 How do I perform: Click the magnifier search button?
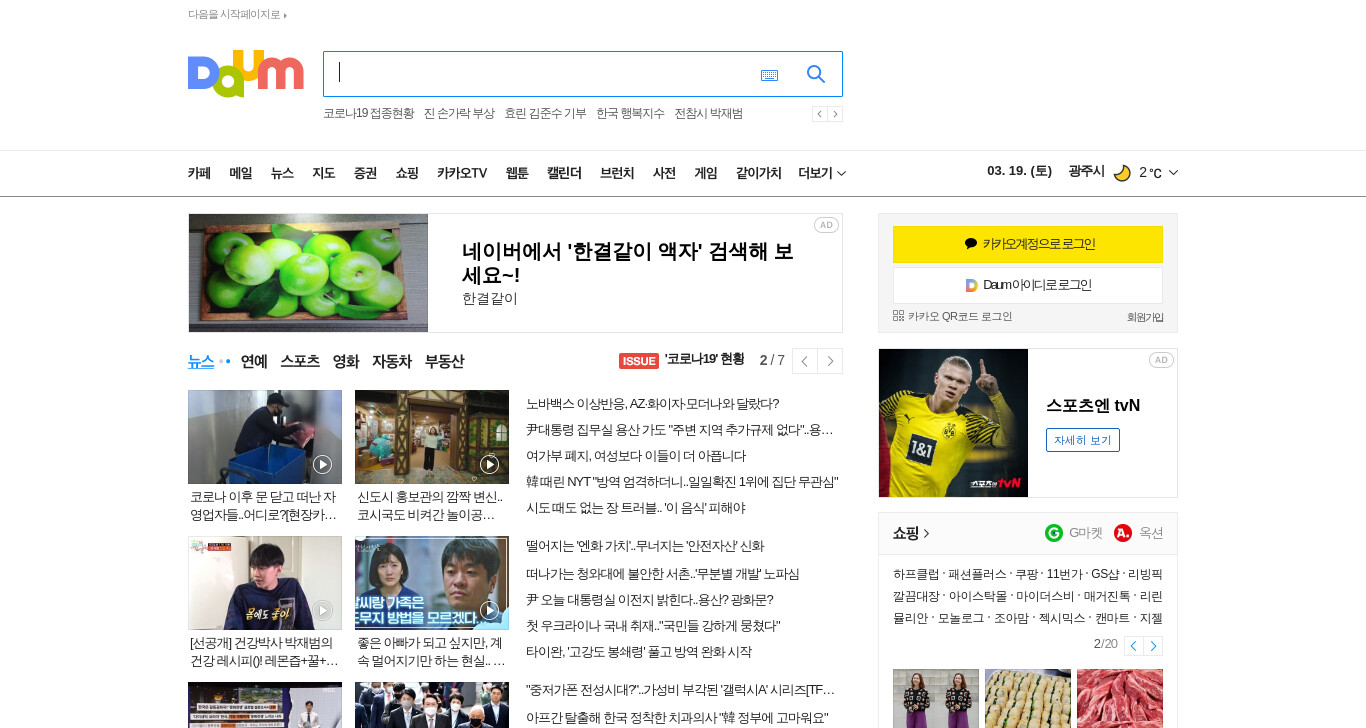click(816, 74)
